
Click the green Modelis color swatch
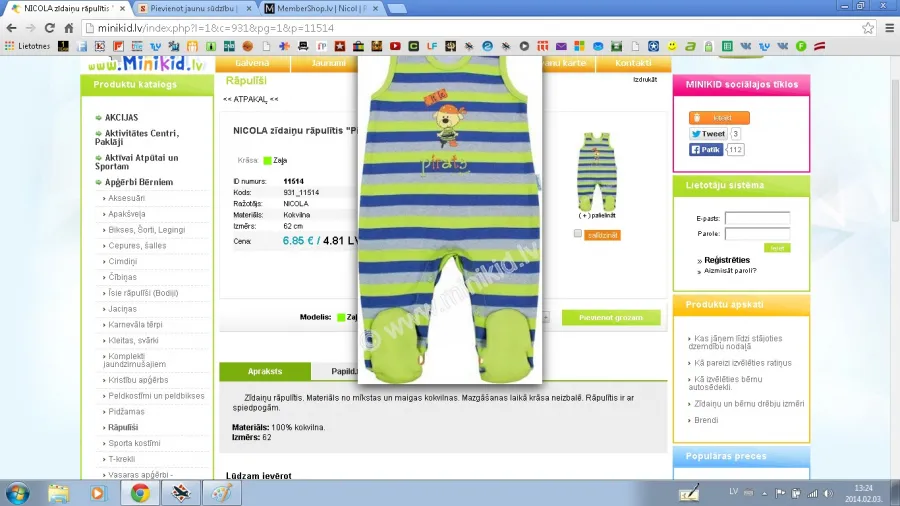tap(341, 317)
